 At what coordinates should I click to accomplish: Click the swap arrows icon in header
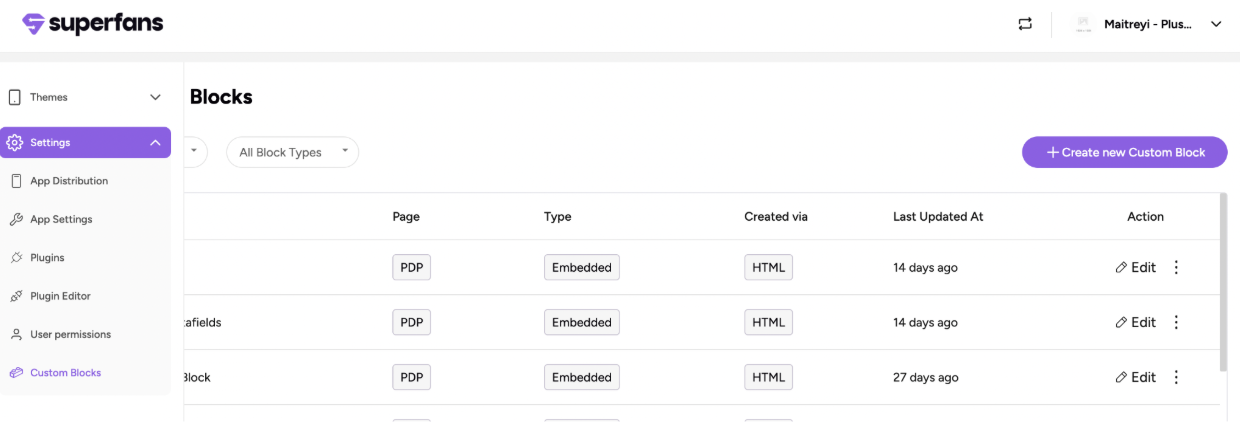click(1025, 24)
